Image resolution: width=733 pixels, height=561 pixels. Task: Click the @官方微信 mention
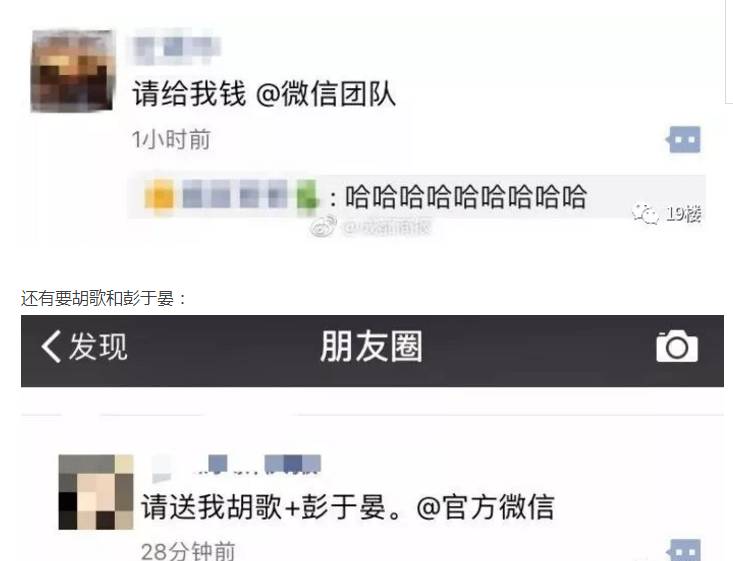tap(485, 507)
